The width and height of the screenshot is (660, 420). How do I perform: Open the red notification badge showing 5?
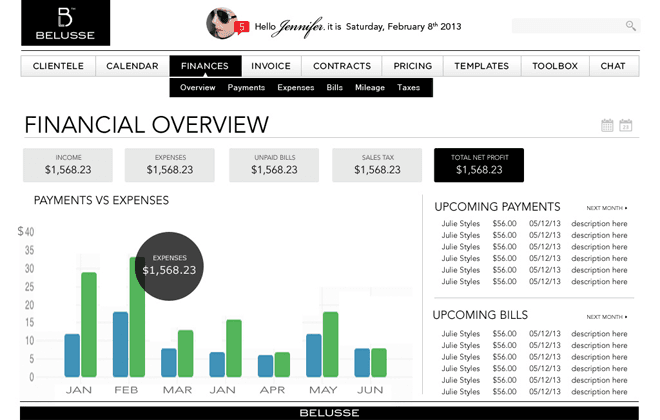[x=242, y=27]
